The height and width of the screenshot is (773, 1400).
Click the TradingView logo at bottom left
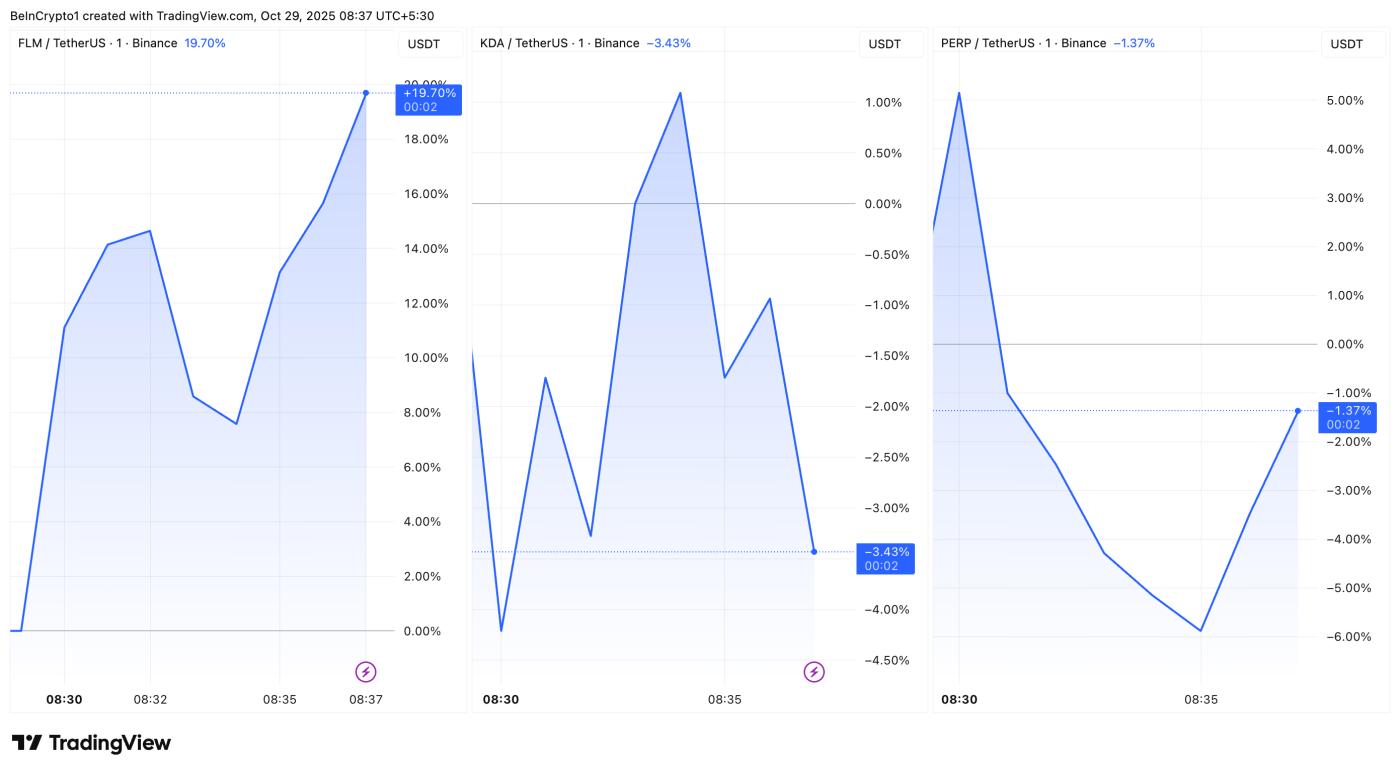91,743
